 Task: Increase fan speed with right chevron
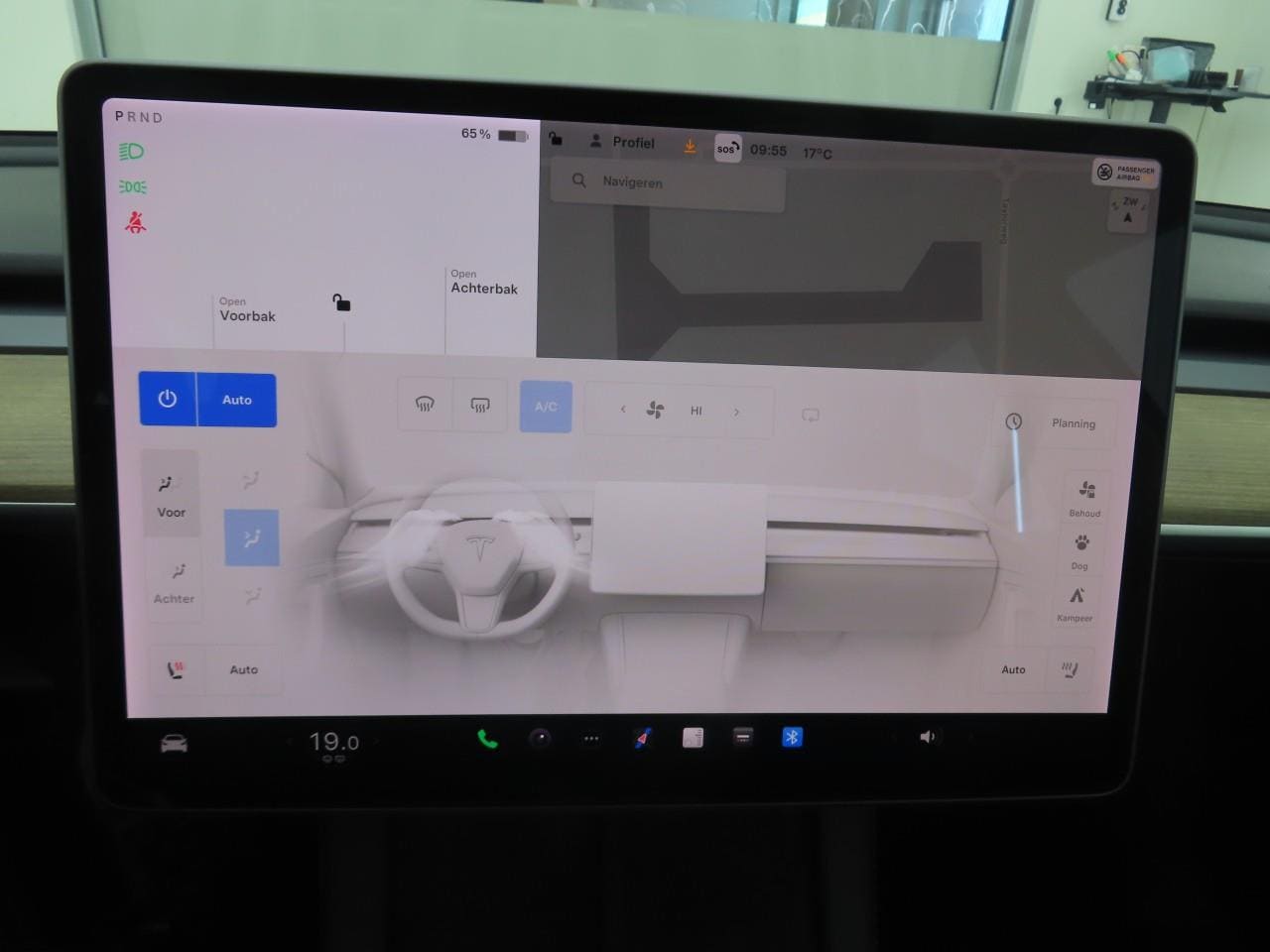pos(736,412)
